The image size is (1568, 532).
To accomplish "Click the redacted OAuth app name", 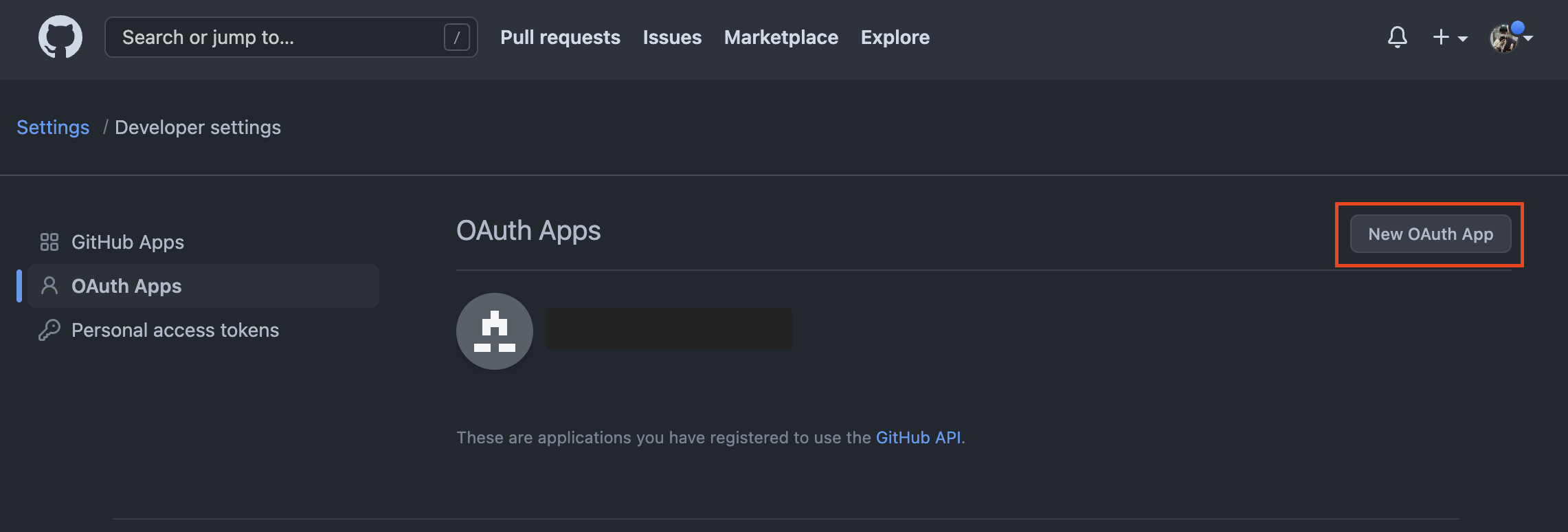I will pyautogui.click(x=669, y=329).
